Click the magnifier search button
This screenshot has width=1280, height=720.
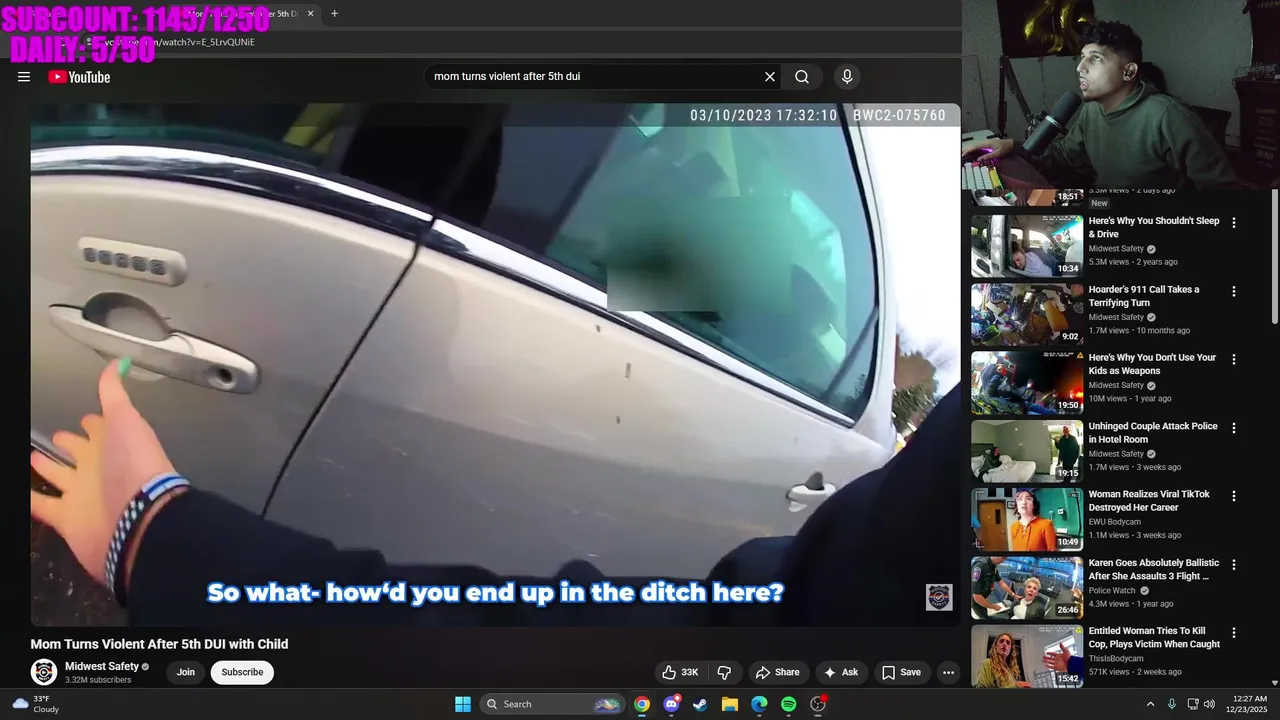[x=802, y=77]
